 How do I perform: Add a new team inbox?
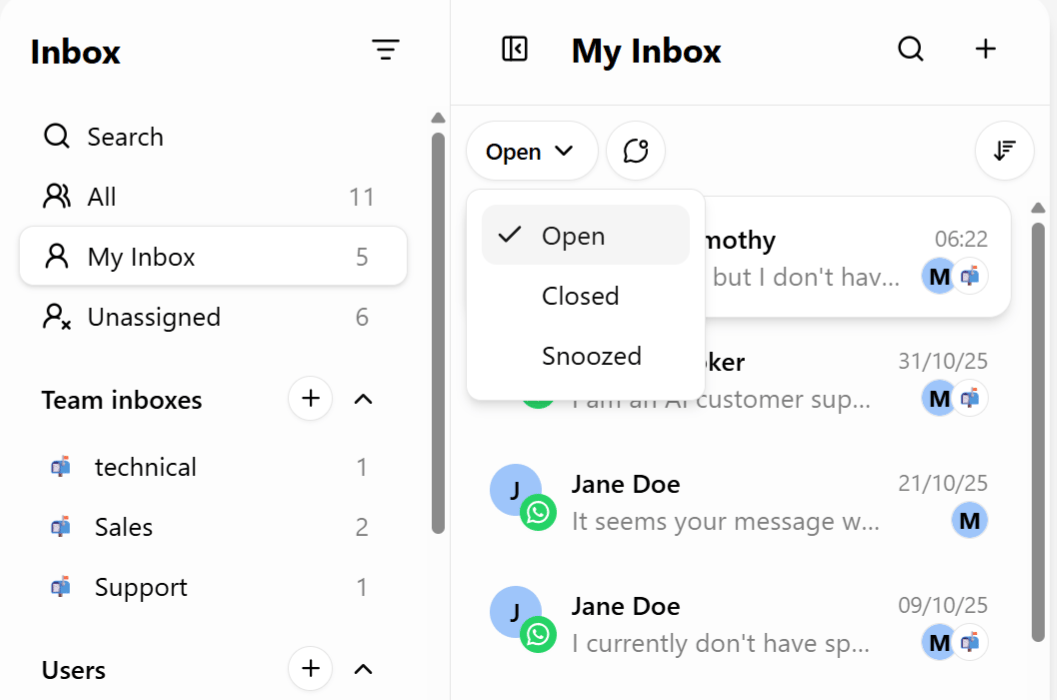pyautogui.click(x=310, y=399)
